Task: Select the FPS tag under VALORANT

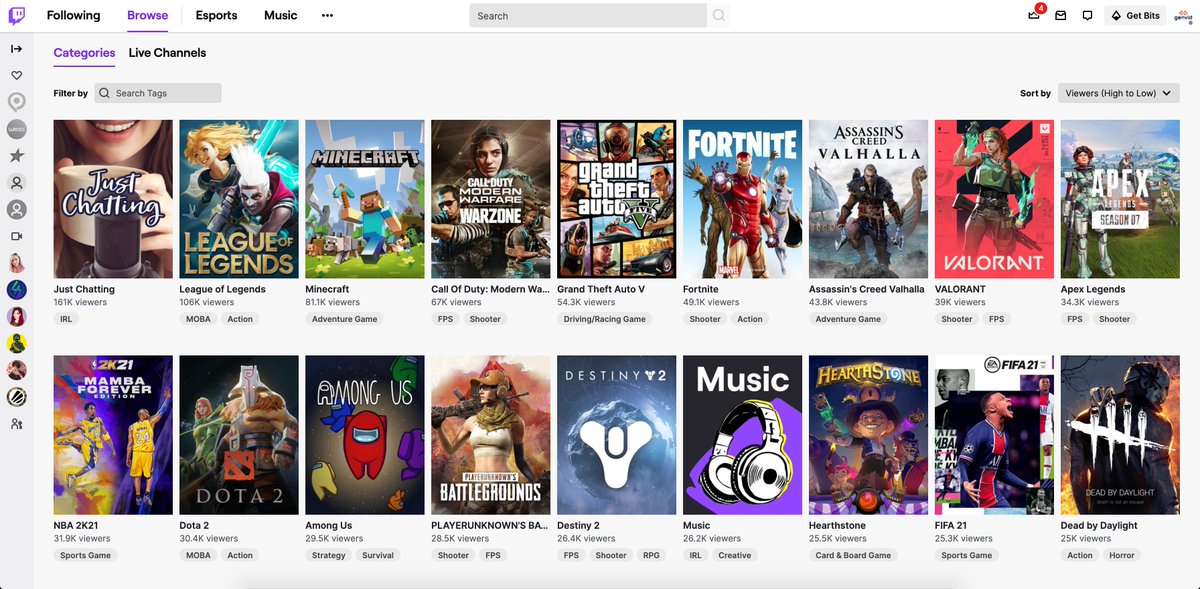Action: pyautogui.click(x=997, y=319)
